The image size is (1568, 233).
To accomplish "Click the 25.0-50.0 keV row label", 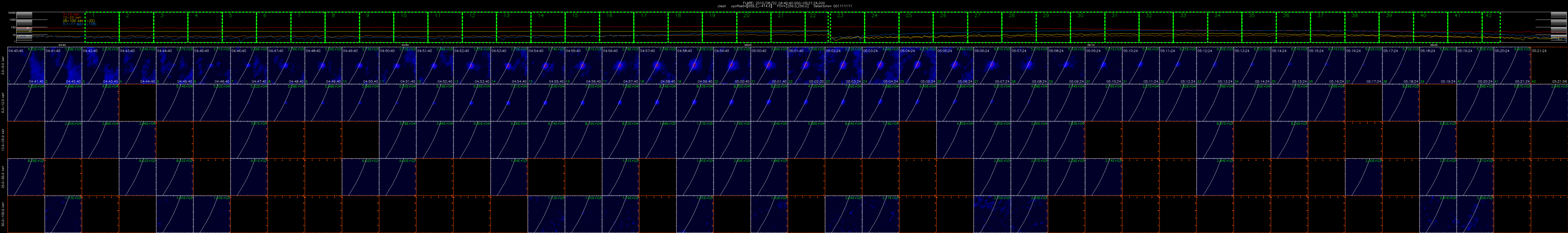I will click(x=3, y=176).
